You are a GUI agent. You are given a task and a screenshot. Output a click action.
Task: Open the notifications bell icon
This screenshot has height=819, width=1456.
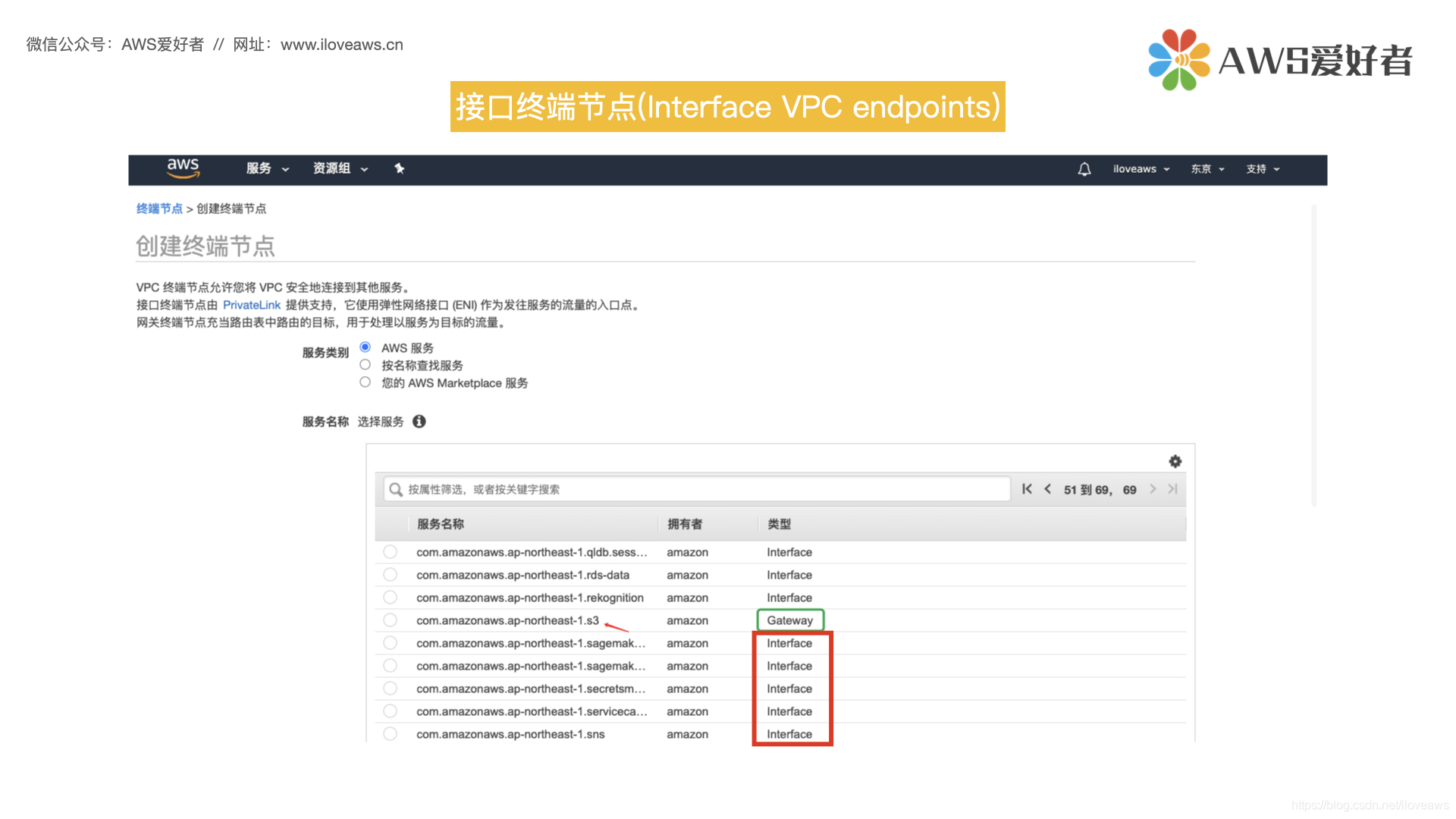[x=1084, y=169]
